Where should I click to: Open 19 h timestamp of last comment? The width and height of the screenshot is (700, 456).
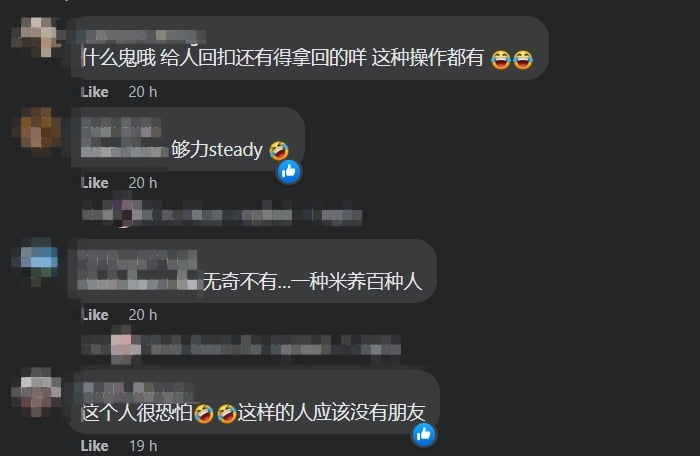click(143, 445)
